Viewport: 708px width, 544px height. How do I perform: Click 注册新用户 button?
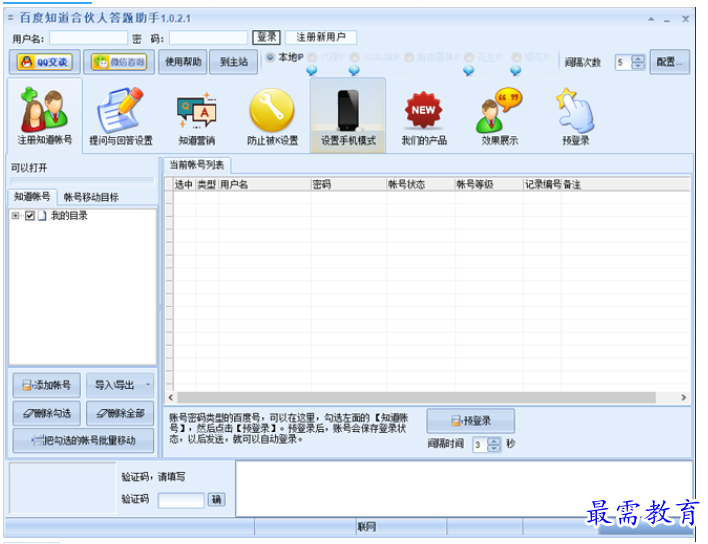pyautogui.click(x=321, y=37)
